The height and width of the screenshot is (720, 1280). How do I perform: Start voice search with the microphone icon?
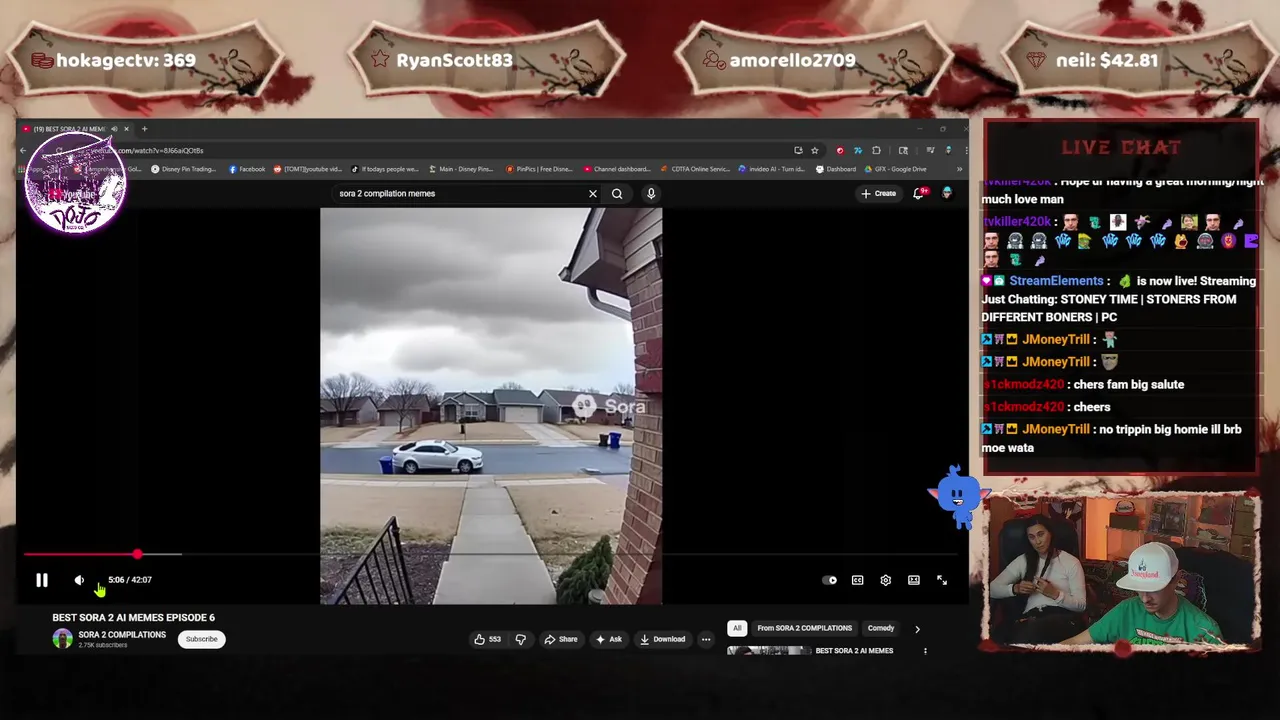(651, 194)
